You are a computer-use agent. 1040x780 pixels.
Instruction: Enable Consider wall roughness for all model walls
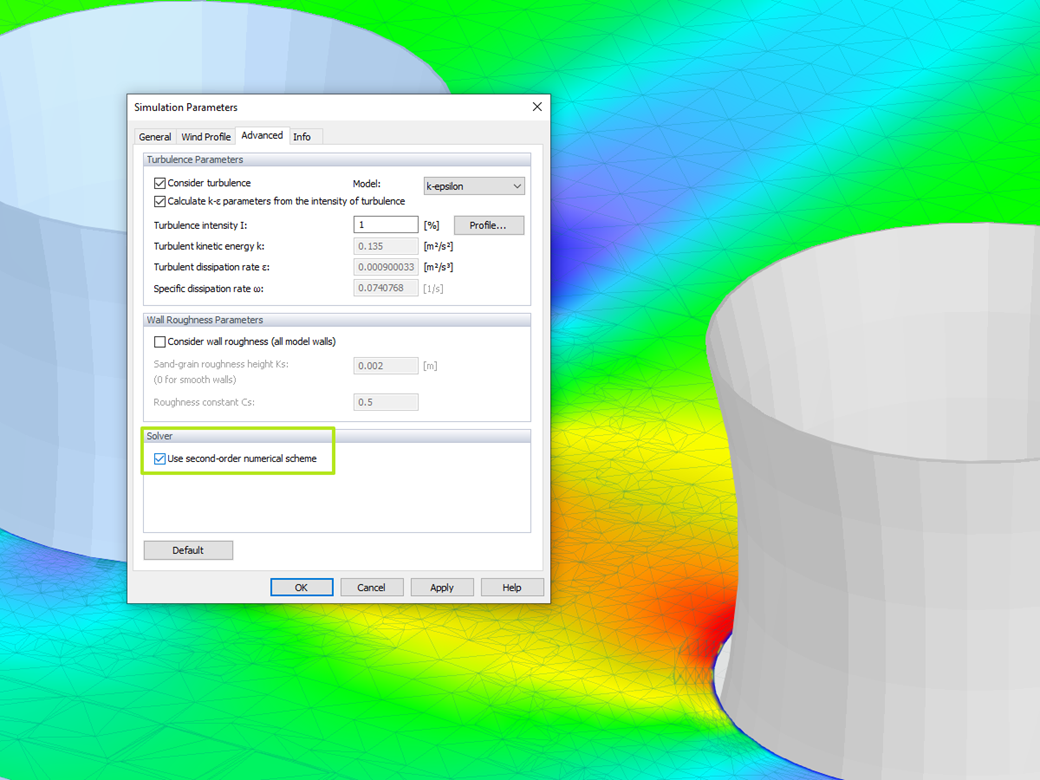[x=159, y=341]
